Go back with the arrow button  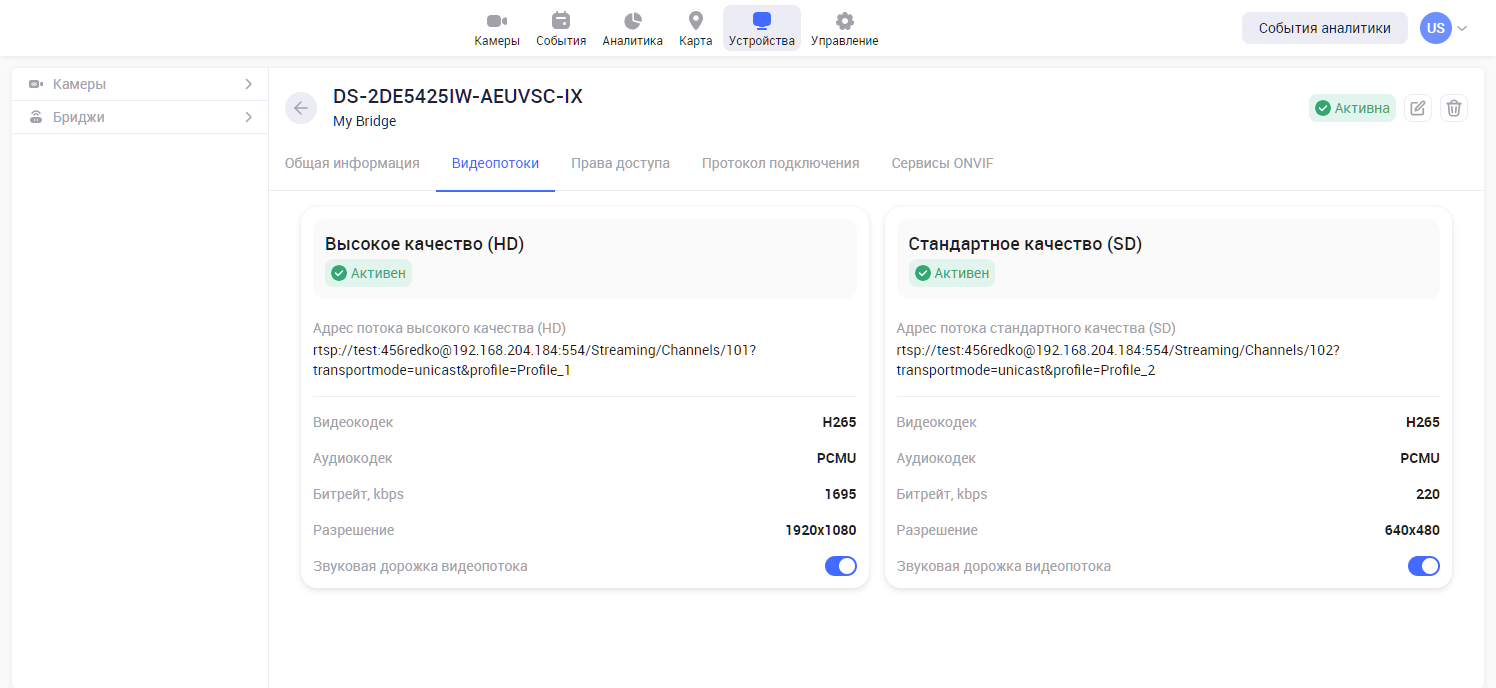301,108
